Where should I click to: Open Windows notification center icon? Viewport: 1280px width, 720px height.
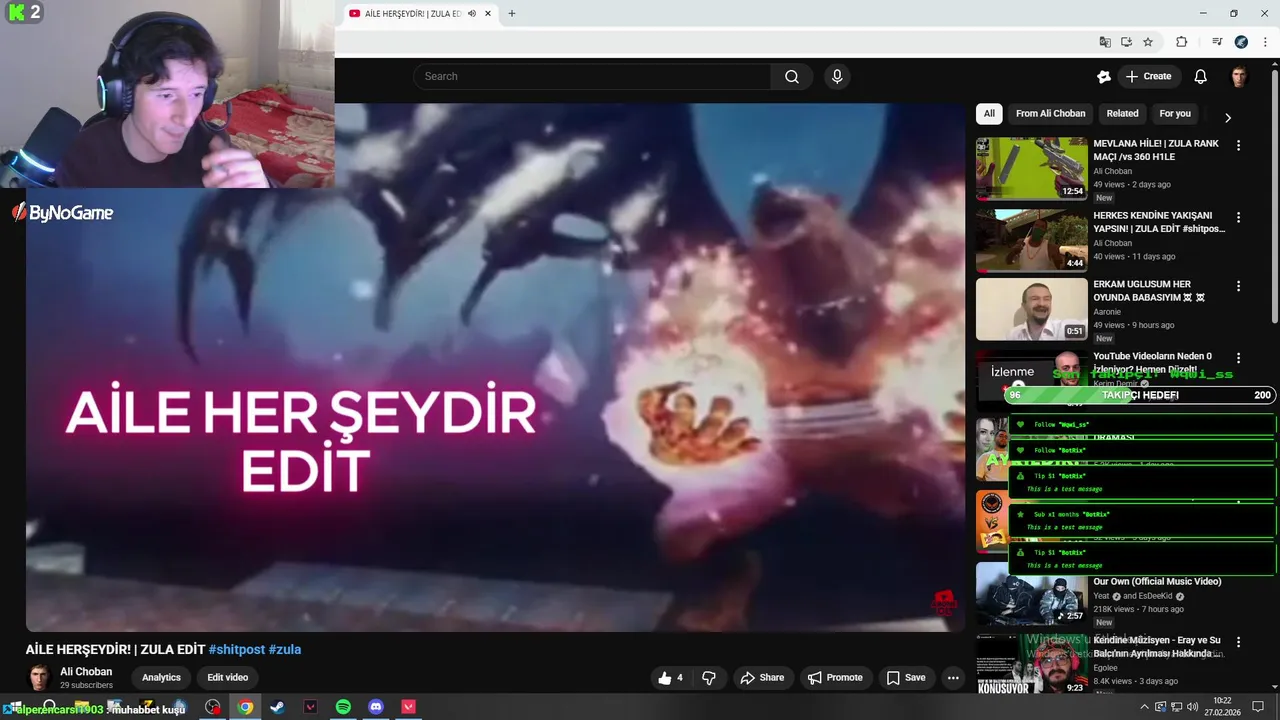(x=1258, y=707)
